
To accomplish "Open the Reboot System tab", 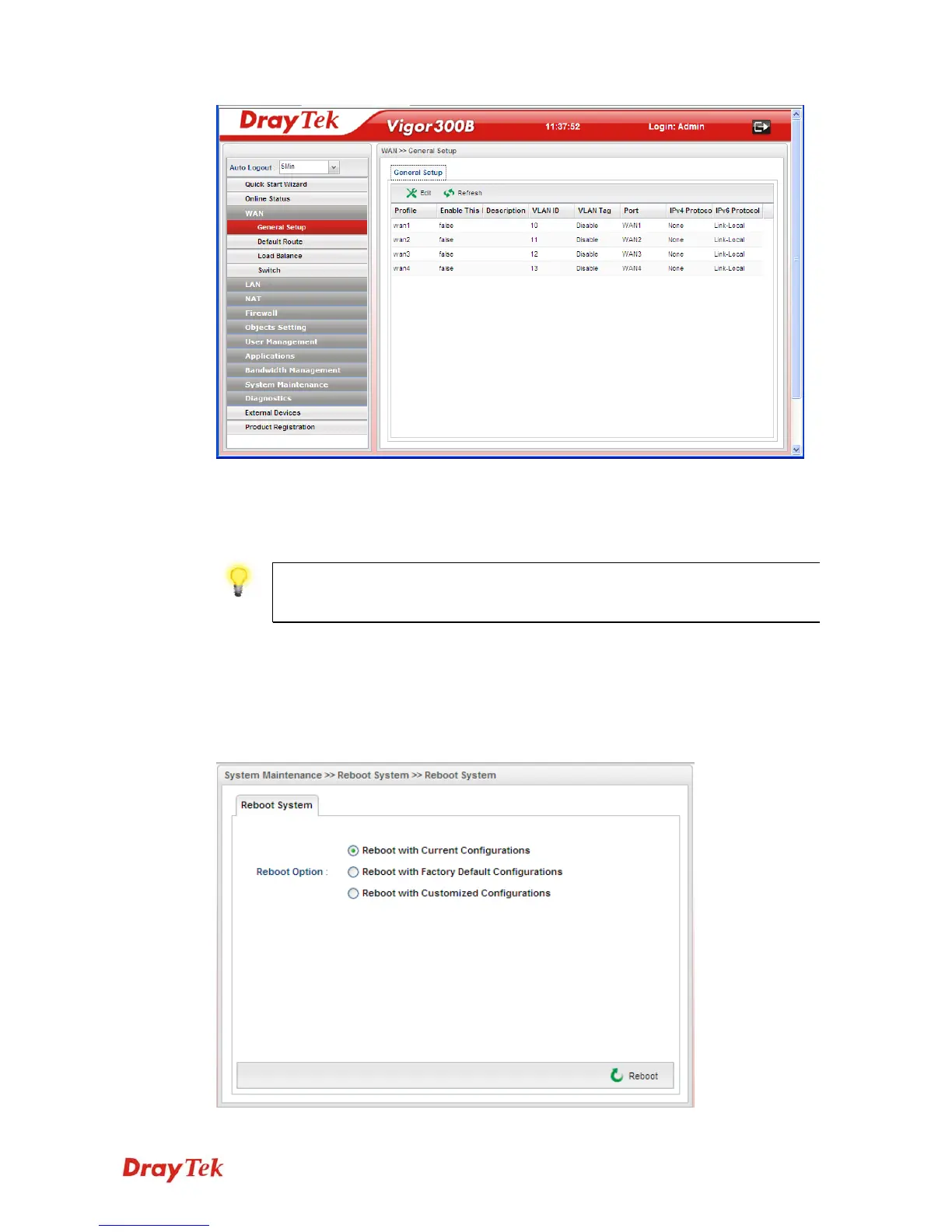I will point(277,805).
